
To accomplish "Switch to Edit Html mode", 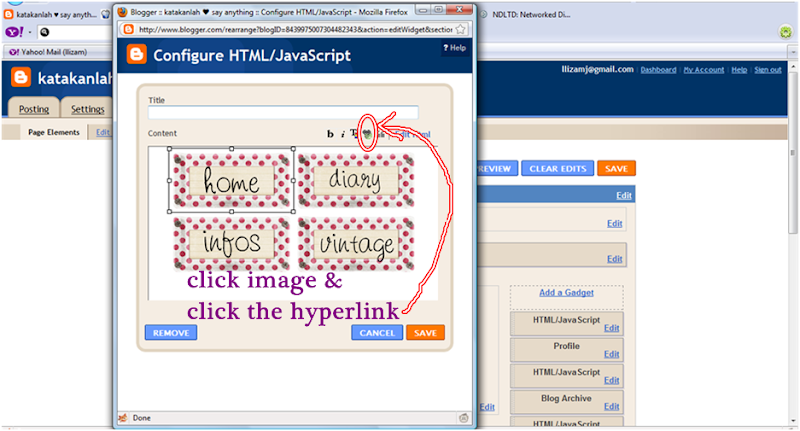I will [412, 134].
